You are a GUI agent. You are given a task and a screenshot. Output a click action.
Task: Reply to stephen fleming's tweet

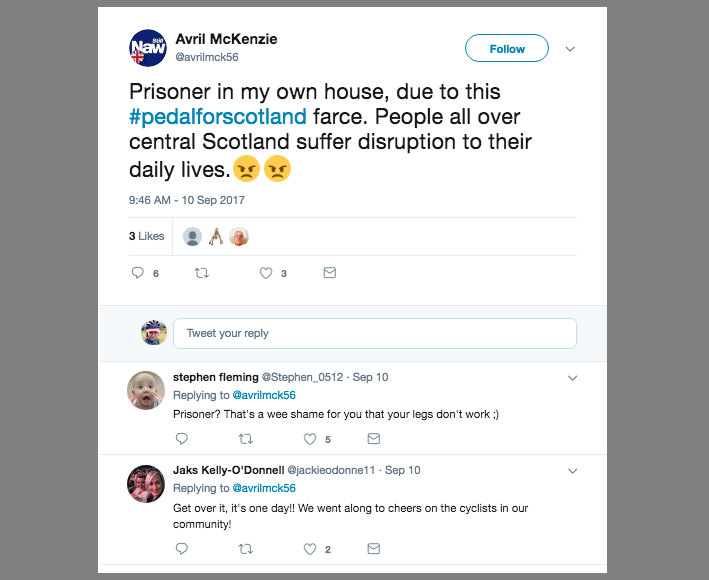[181, 438]
